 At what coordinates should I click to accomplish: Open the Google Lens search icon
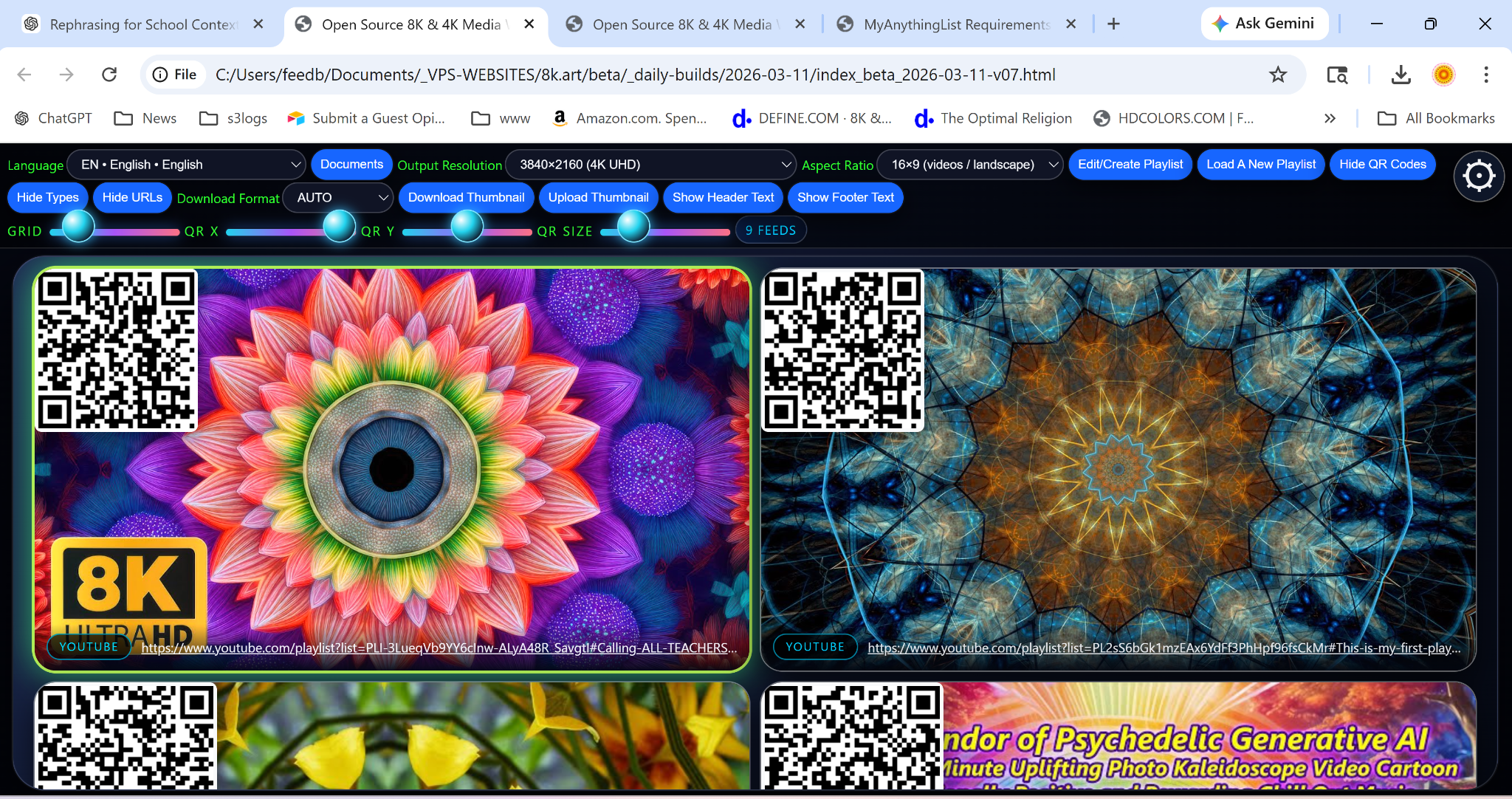point(1337,75)
